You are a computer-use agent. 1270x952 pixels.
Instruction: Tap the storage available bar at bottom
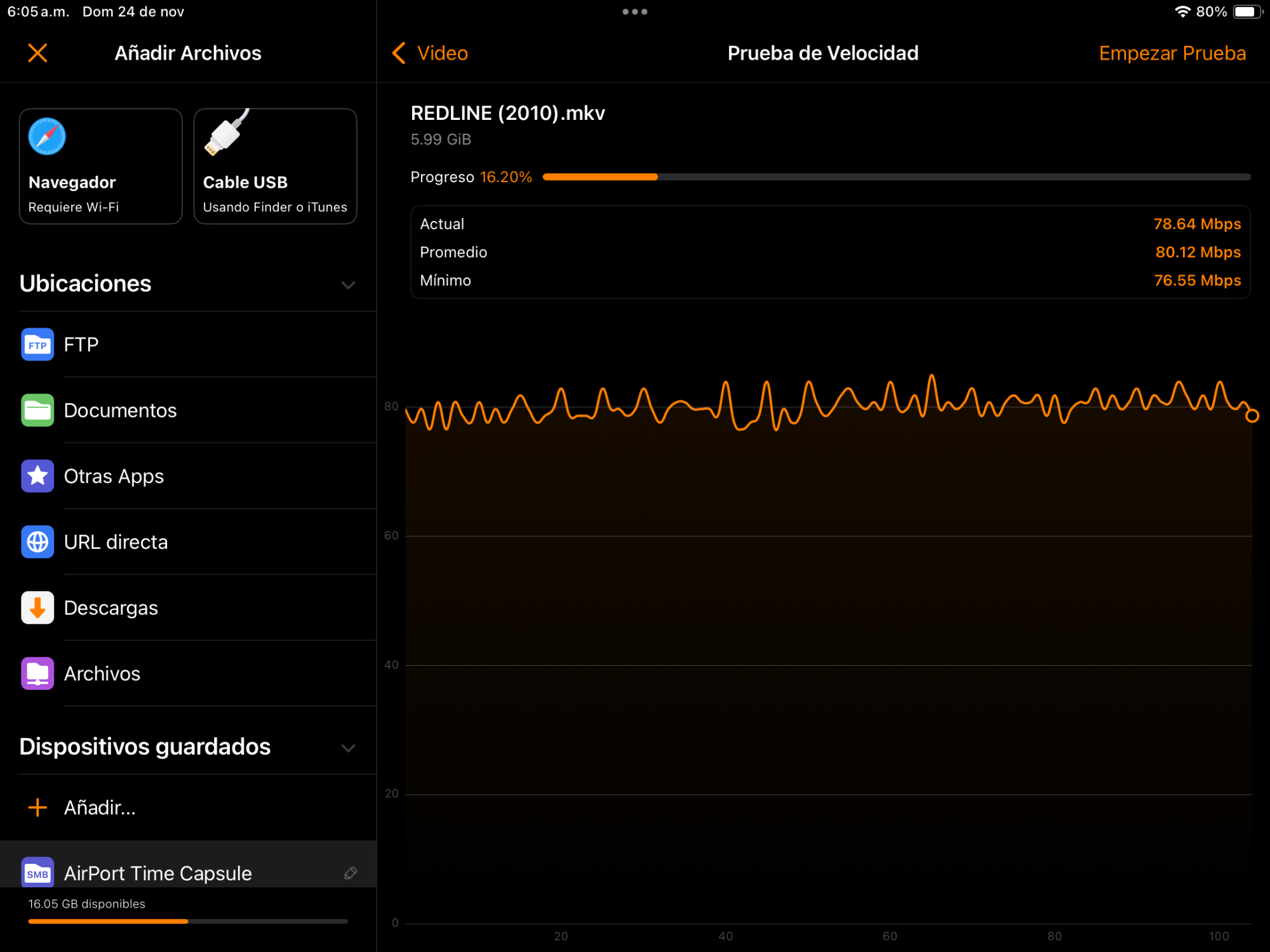[188, 921]
